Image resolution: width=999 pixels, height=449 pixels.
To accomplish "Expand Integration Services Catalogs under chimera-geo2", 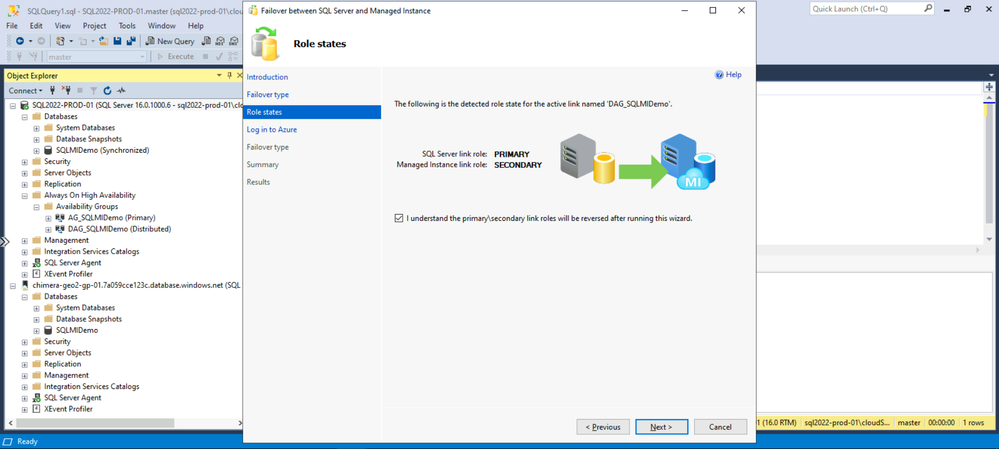I will [x=25, y=387].
